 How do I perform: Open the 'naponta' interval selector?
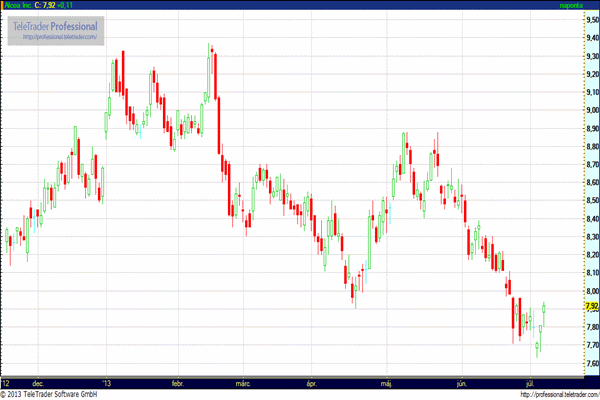pyautogui.click(x=573, y=5)
